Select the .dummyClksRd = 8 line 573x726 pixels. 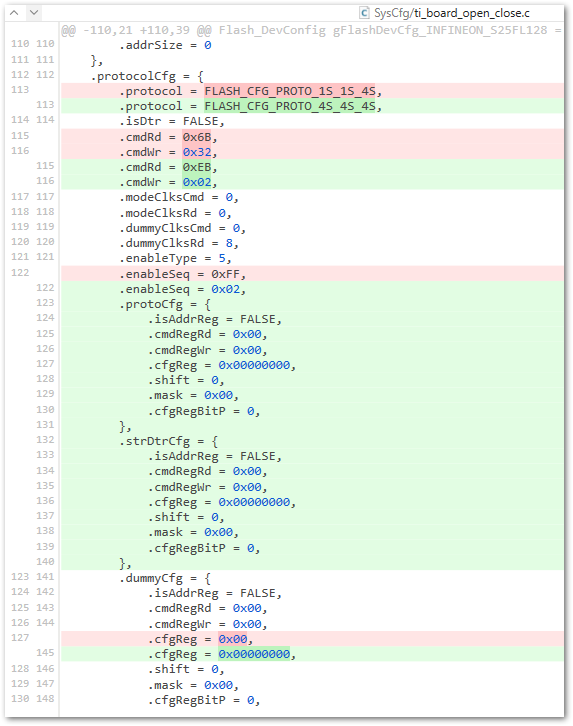tap(179, 243)
